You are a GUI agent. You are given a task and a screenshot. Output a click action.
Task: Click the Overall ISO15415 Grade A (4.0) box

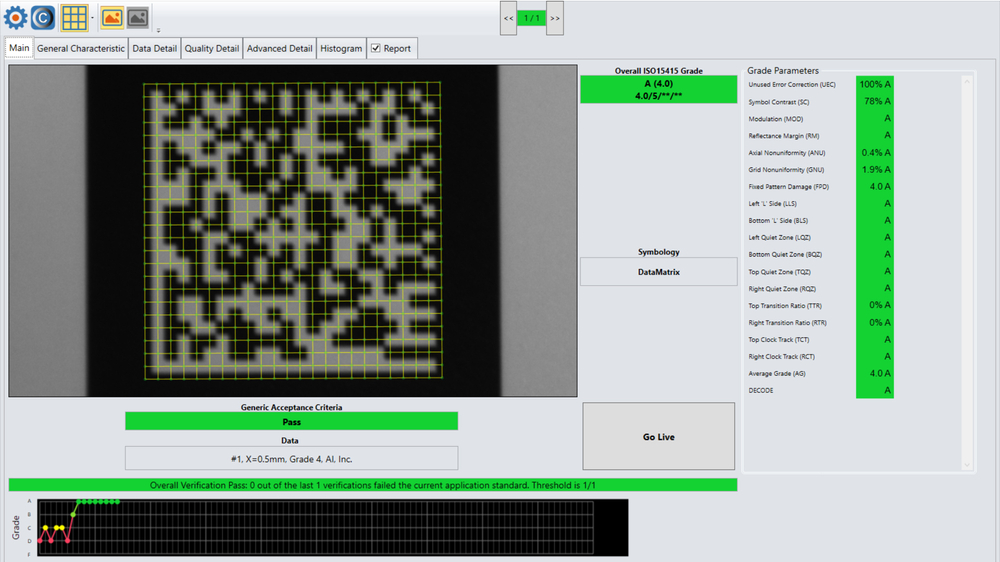(x=659, y=89)
